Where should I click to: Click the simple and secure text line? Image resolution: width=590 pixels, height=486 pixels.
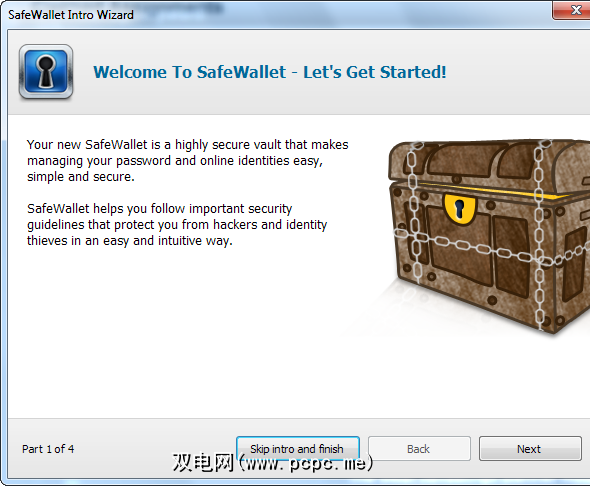pos(81,177)
